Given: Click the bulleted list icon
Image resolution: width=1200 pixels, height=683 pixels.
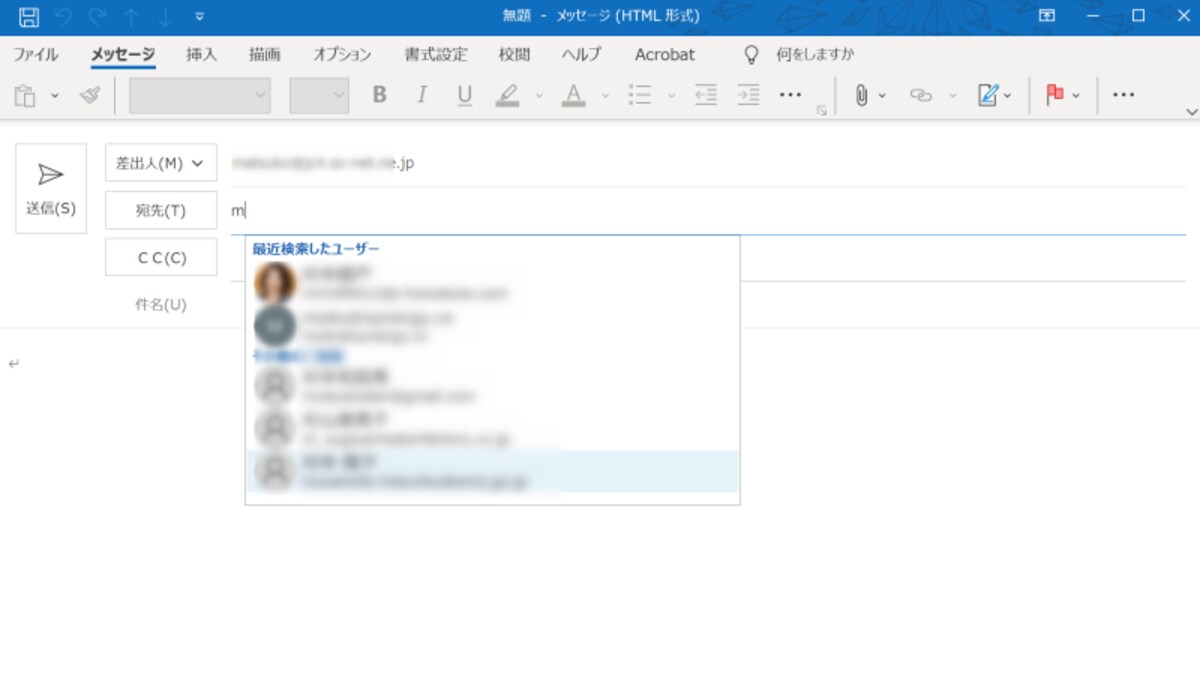Looking at the screenshot, I should pyautogui.click(x=640, y=95).
